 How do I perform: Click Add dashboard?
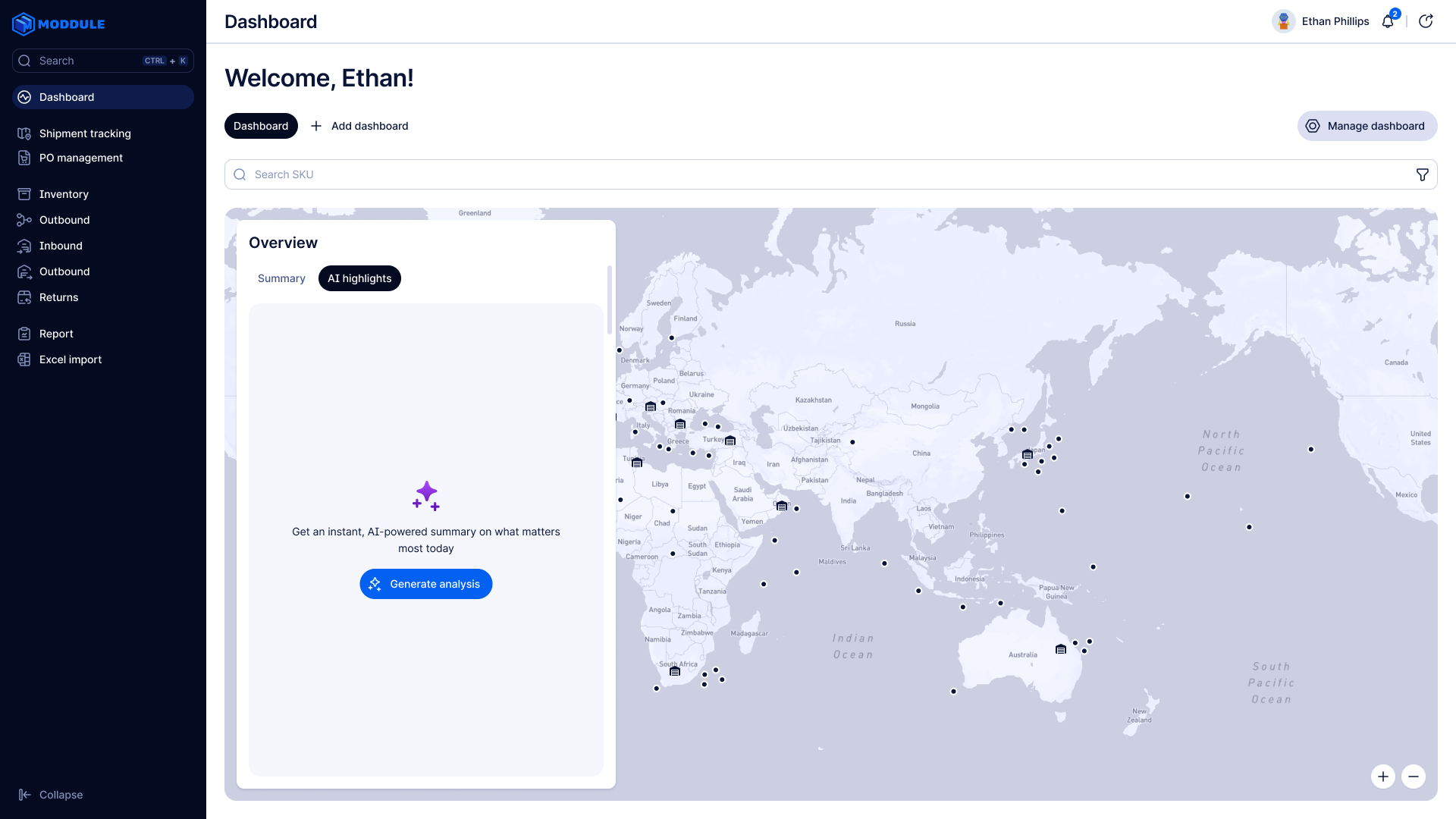(359, 126)
